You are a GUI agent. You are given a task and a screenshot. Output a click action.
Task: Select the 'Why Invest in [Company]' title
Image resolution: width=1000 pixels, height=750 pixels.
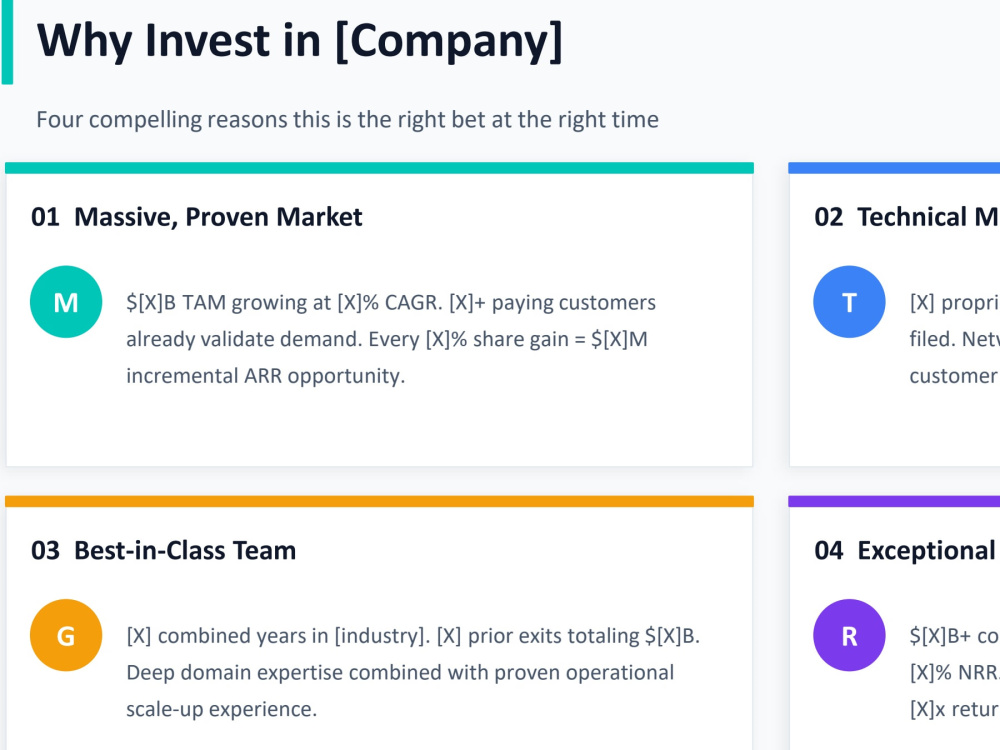click(300, 41)
